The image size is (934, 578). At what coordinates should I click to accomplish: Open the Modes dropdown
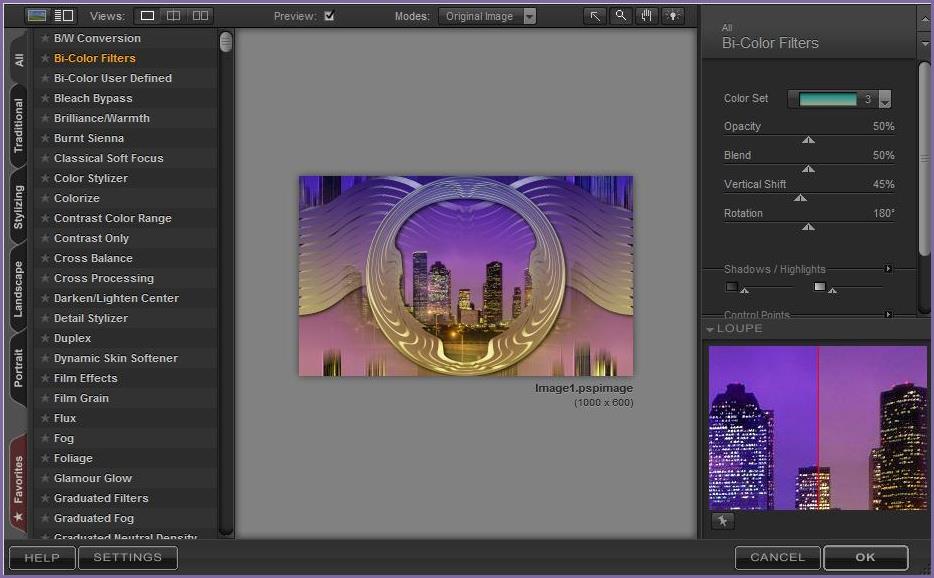coord(529,16)
